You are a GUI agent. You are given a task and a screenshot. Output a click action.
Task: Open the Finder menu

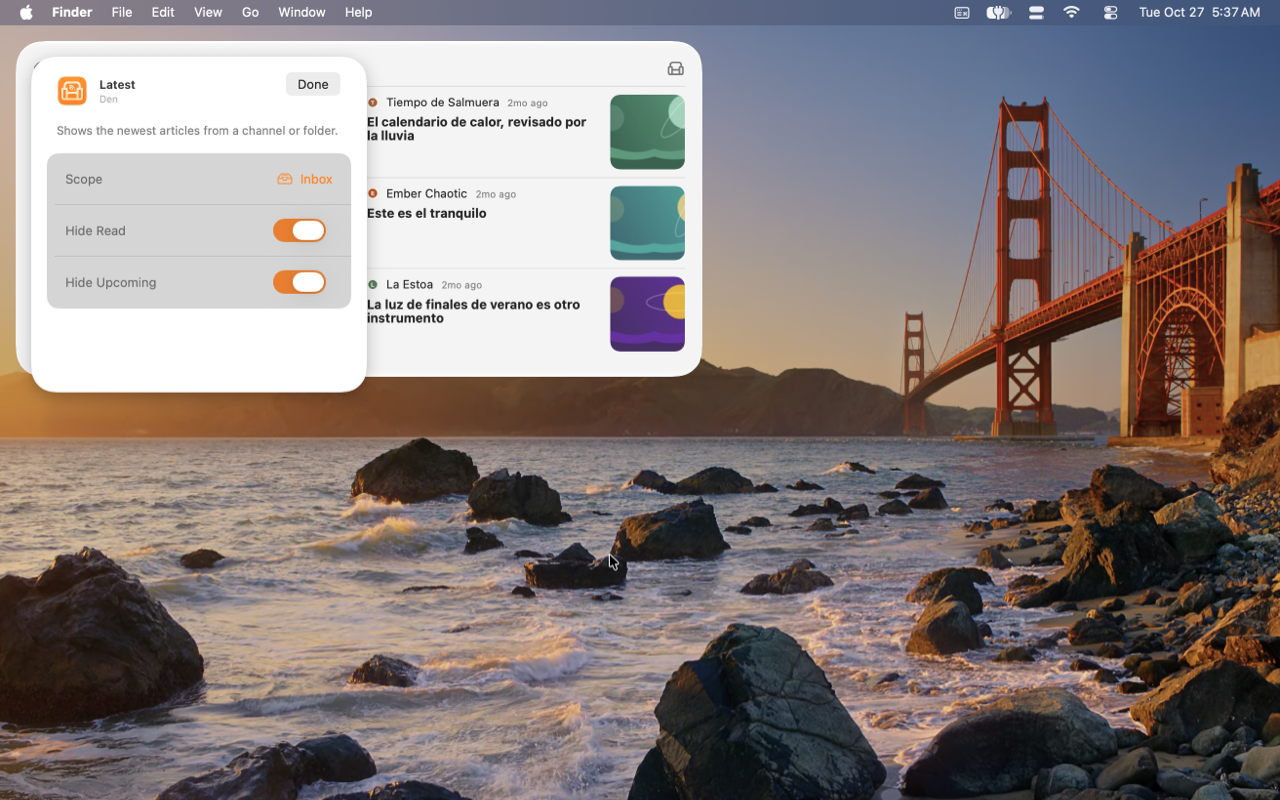(x=72, y=12)
